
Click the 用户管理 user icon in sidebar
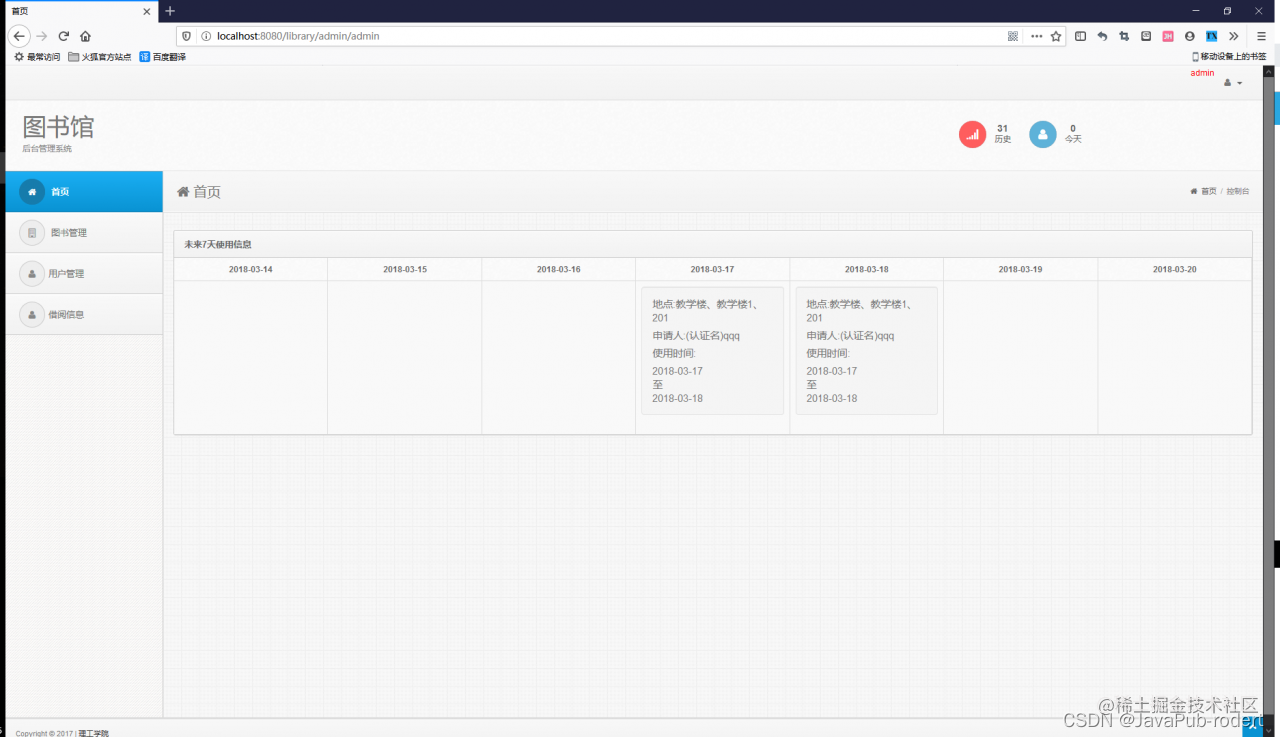pos(32,273)
